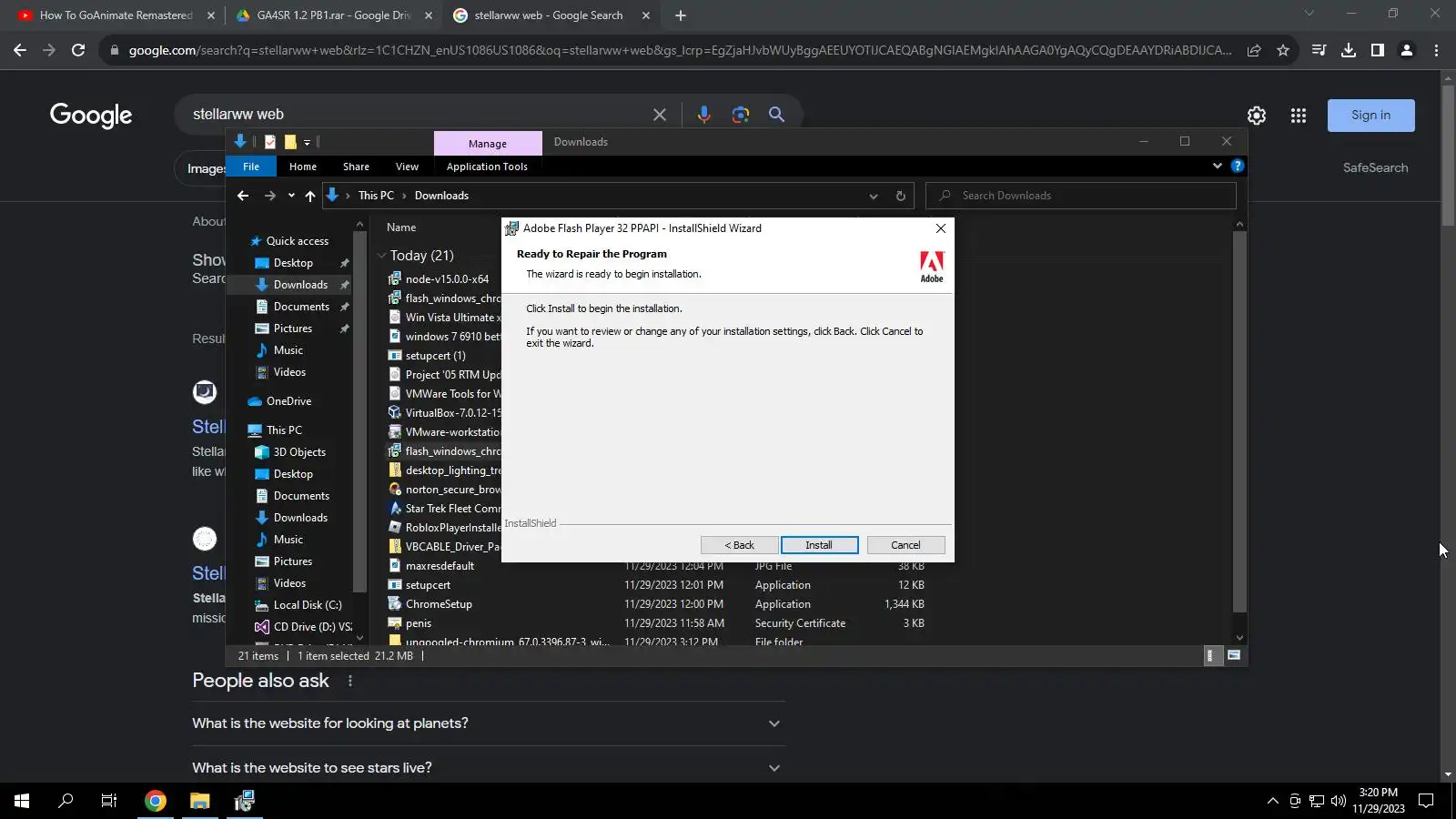Switch to the View ribbon tab
This screenshot has height=819, width=1456.
[407, 167]
